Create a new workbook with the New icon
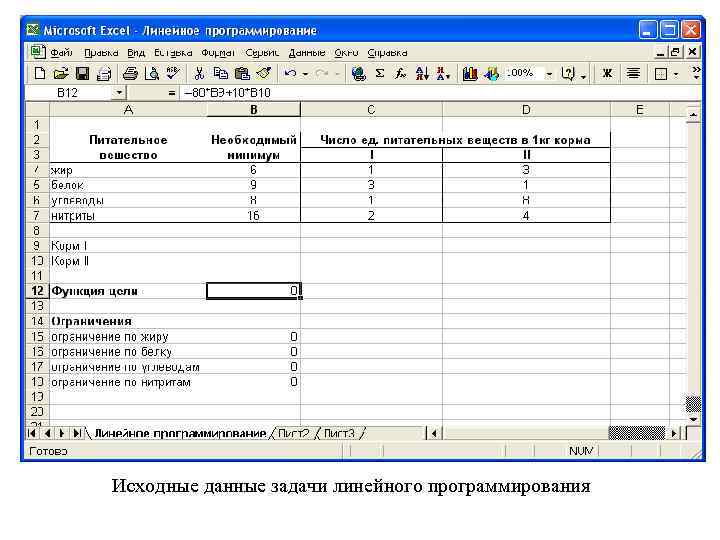720x540 pixels. [40, 73]
